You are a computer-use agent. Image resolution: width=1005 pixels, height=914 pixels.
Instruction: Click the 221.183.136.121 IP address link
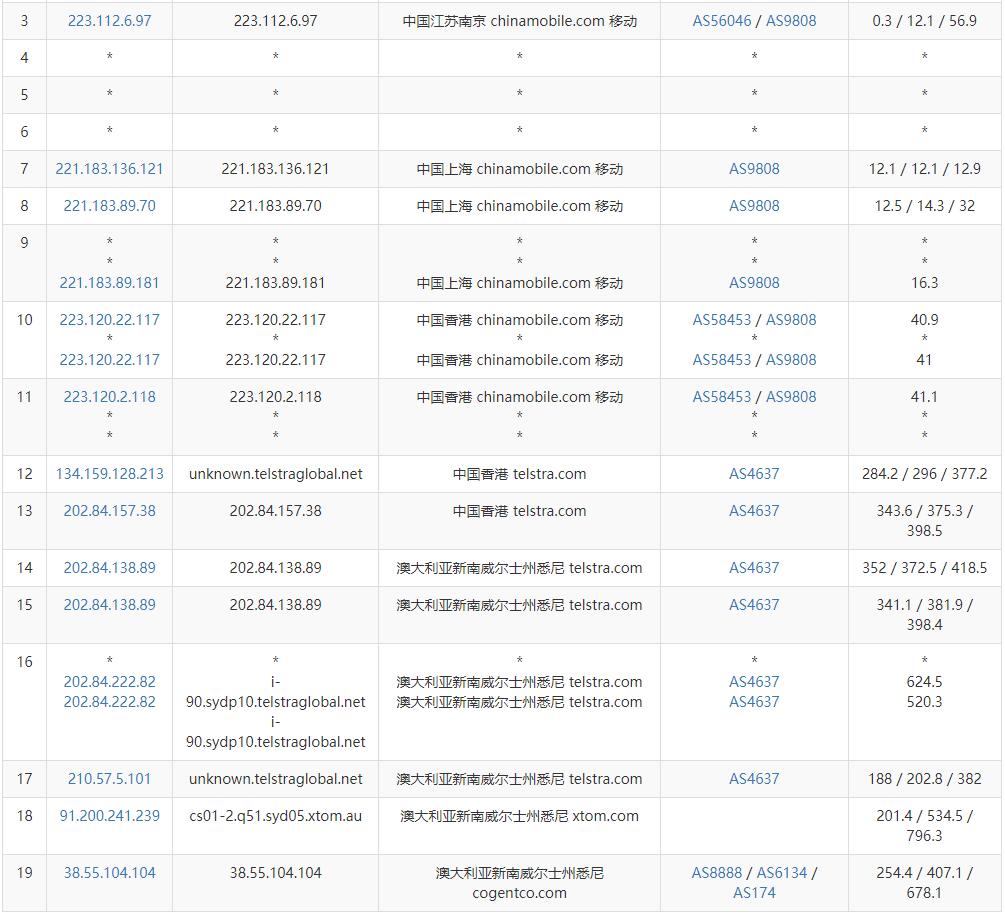pyautogui.click(x=110, y=169)
